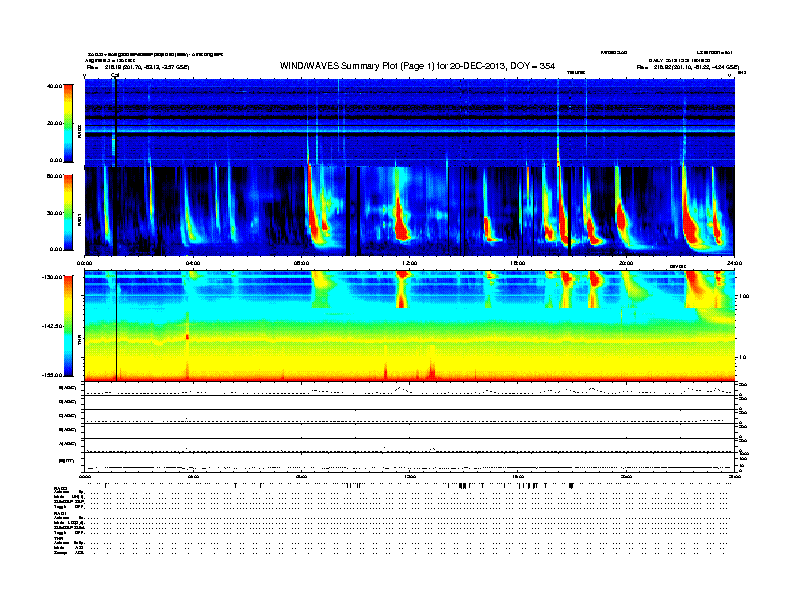Screen dimensions: 792x612
Task: Click the 04:00 label under the bottom line plots
Action: [193, 476]
